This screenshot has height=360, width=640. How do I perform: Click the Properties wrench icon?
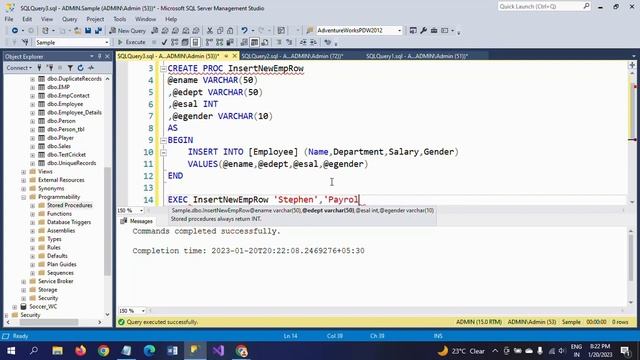[x=424, y=31]
